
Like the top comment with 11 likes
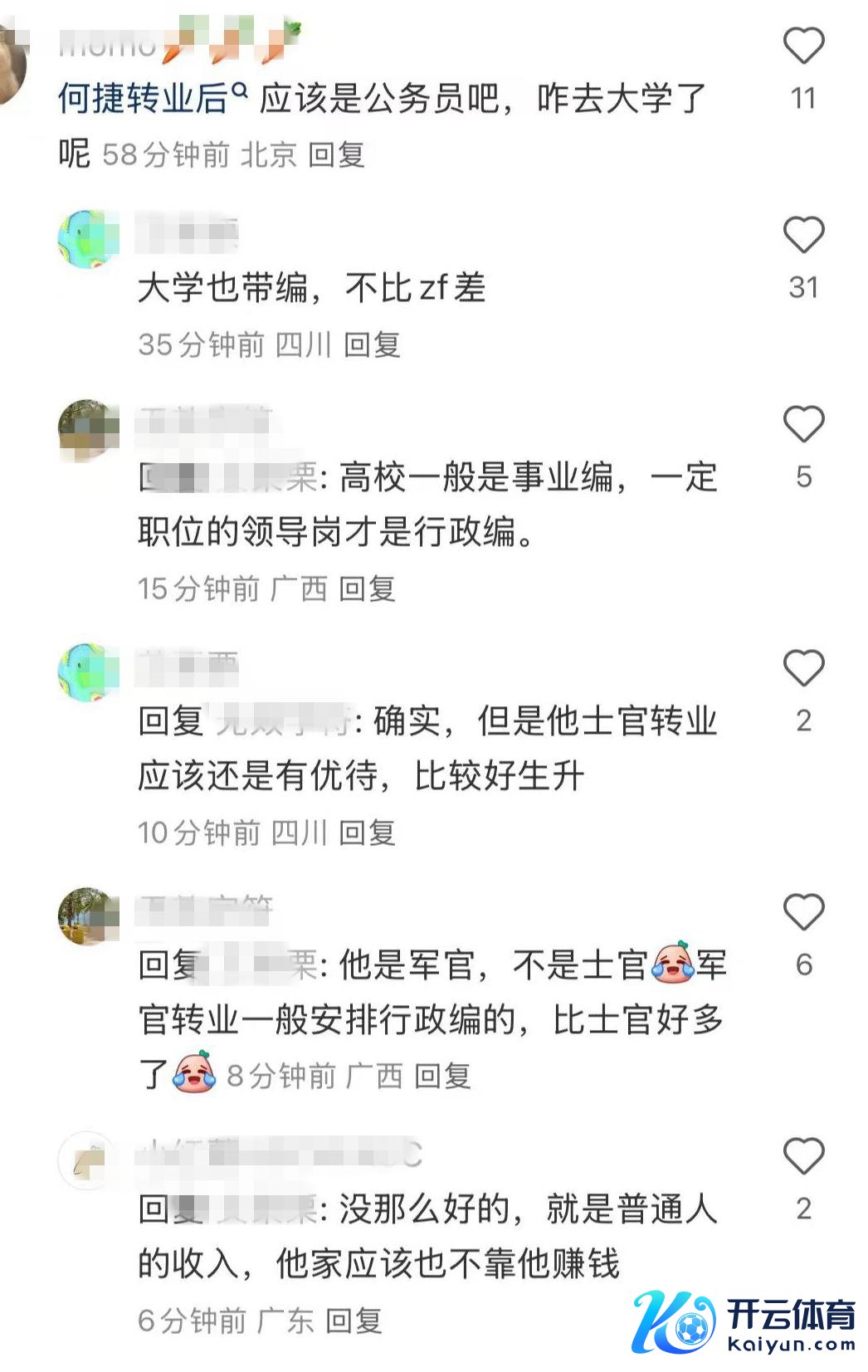tap(803, 46)
